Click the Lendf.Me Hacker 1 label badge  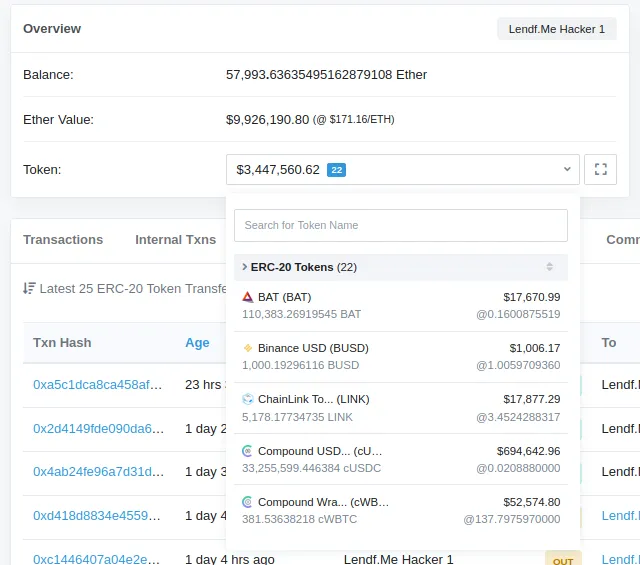tap(556, 29)
